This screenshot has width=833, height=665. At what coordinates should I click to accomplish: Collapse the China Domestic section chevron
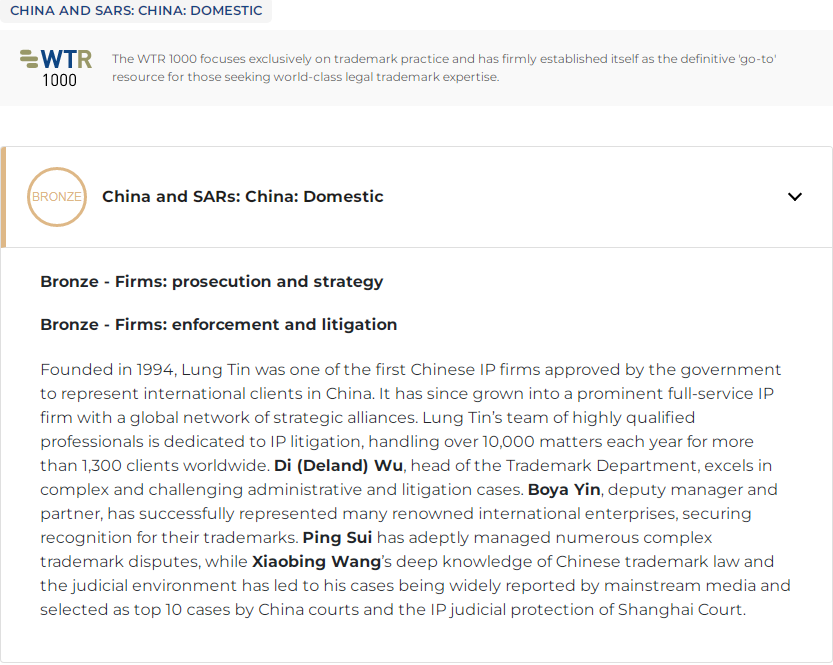click(x=795, y=197)
